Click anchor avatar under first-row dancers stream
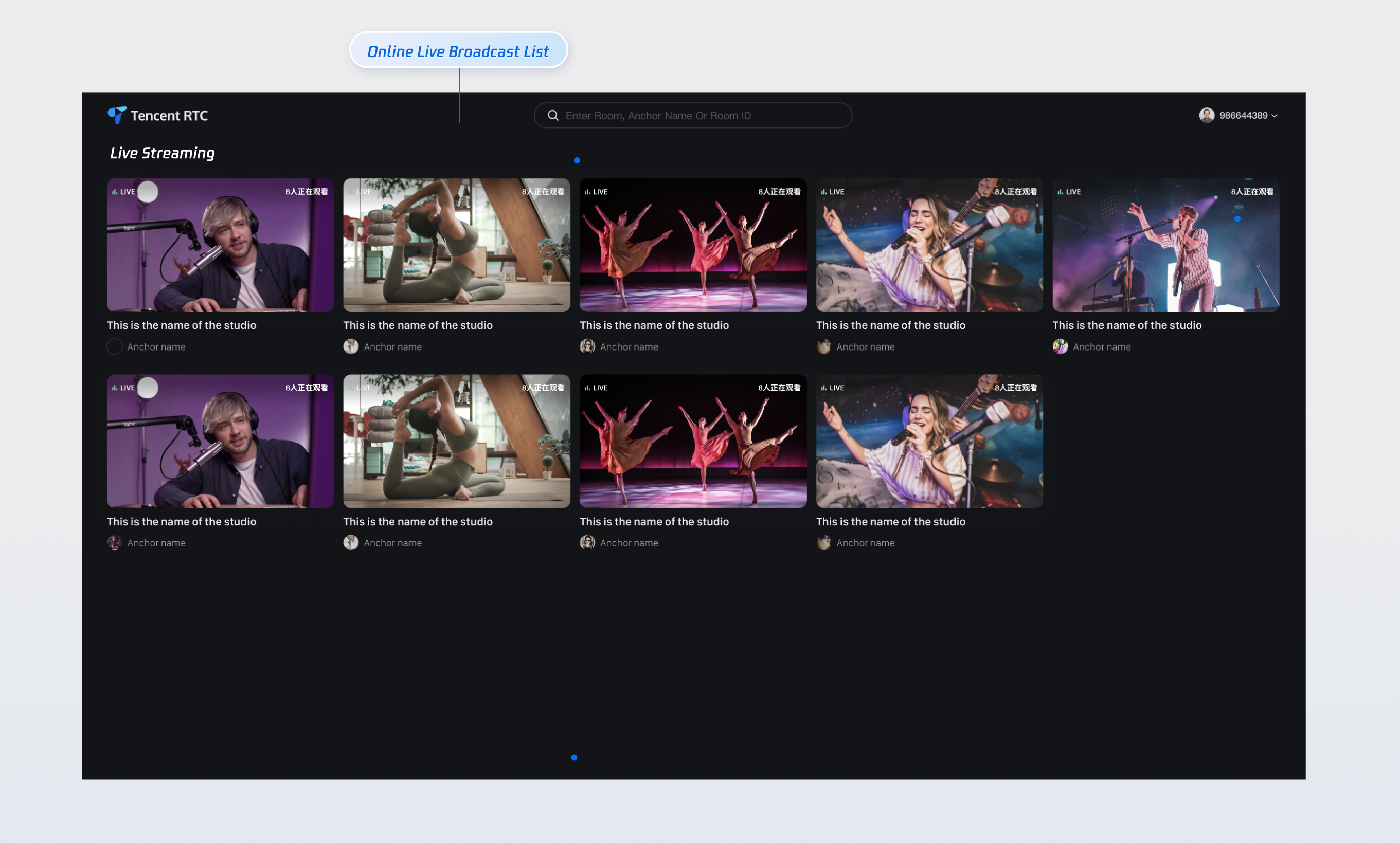This screenshot has width=1400, height=843. tap(587, 346)
